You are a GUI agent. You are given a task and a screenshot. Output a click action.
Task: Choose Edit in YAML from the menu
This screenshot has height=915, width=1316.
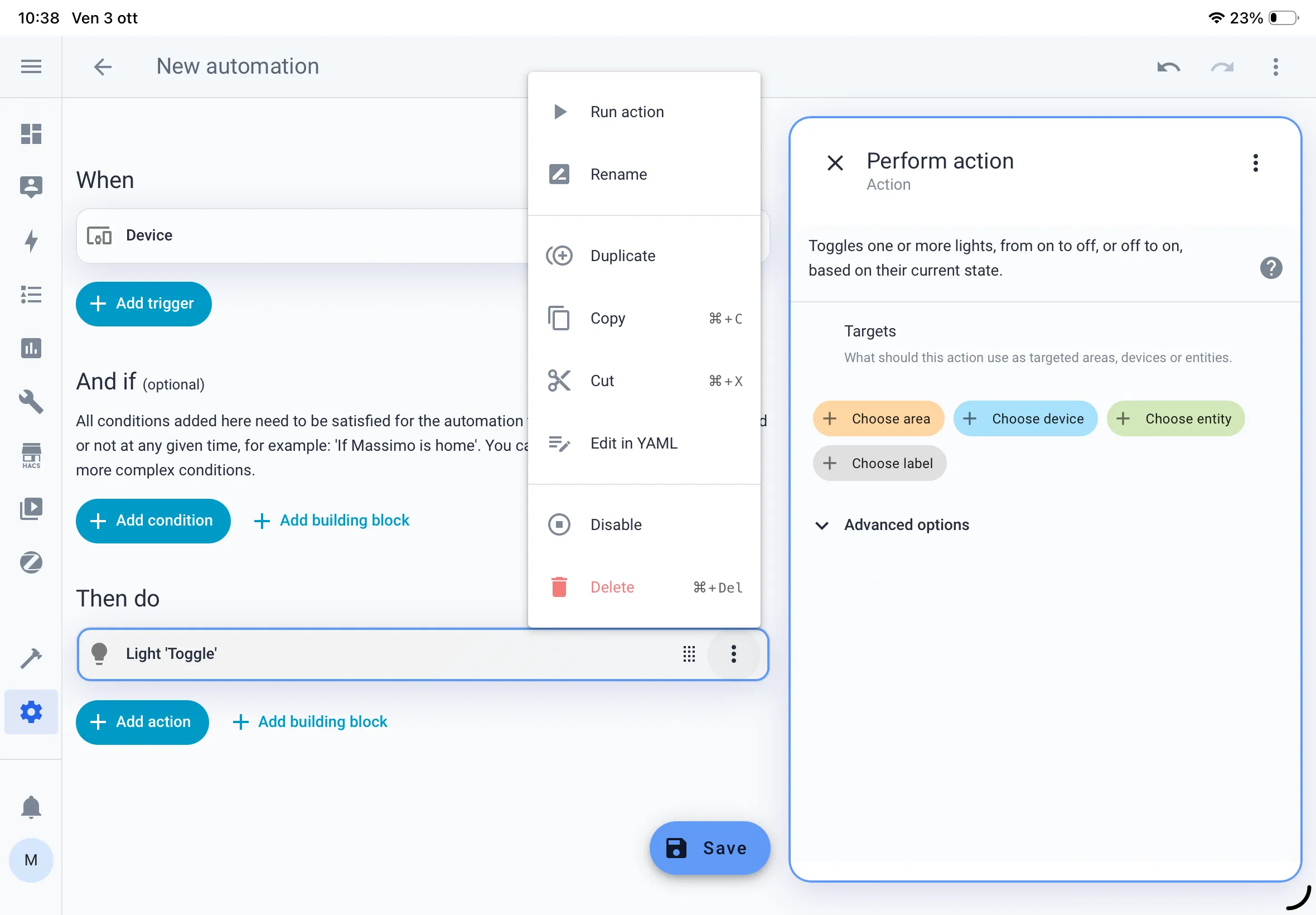(633, 442)
